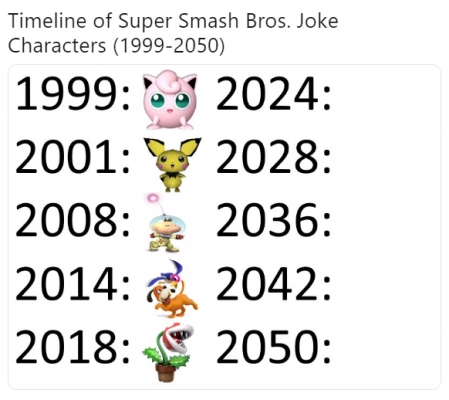Viewport: 449px width, 400px height.
Task: Select the 2018: year text
Action: (x=72, y=346)
